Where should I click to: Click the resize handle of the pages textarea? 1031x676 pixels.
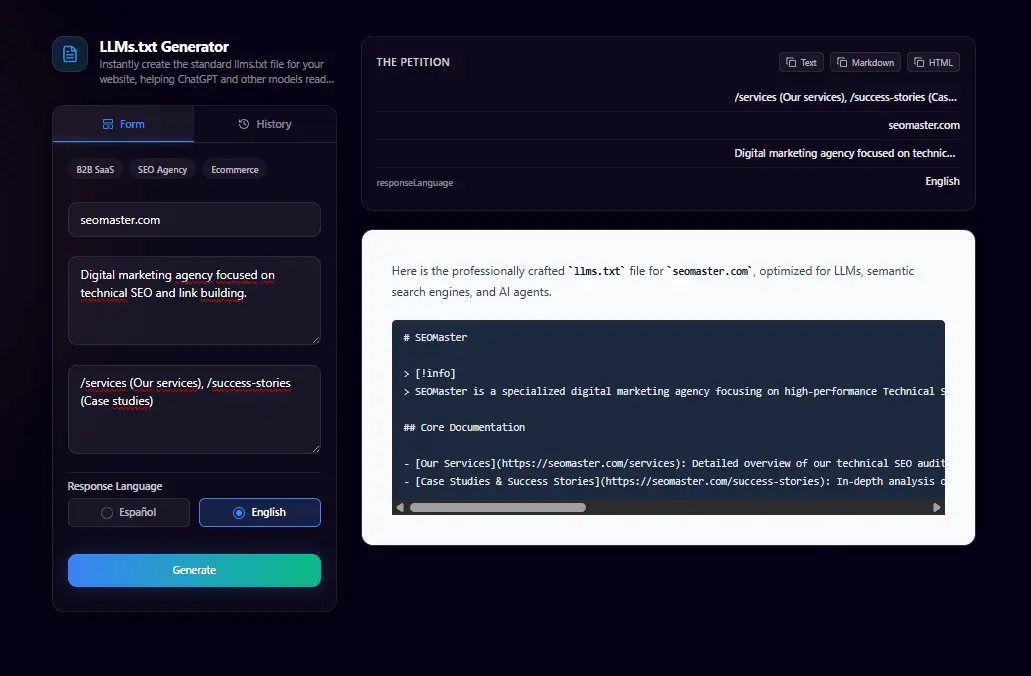(x=316, y=448)
